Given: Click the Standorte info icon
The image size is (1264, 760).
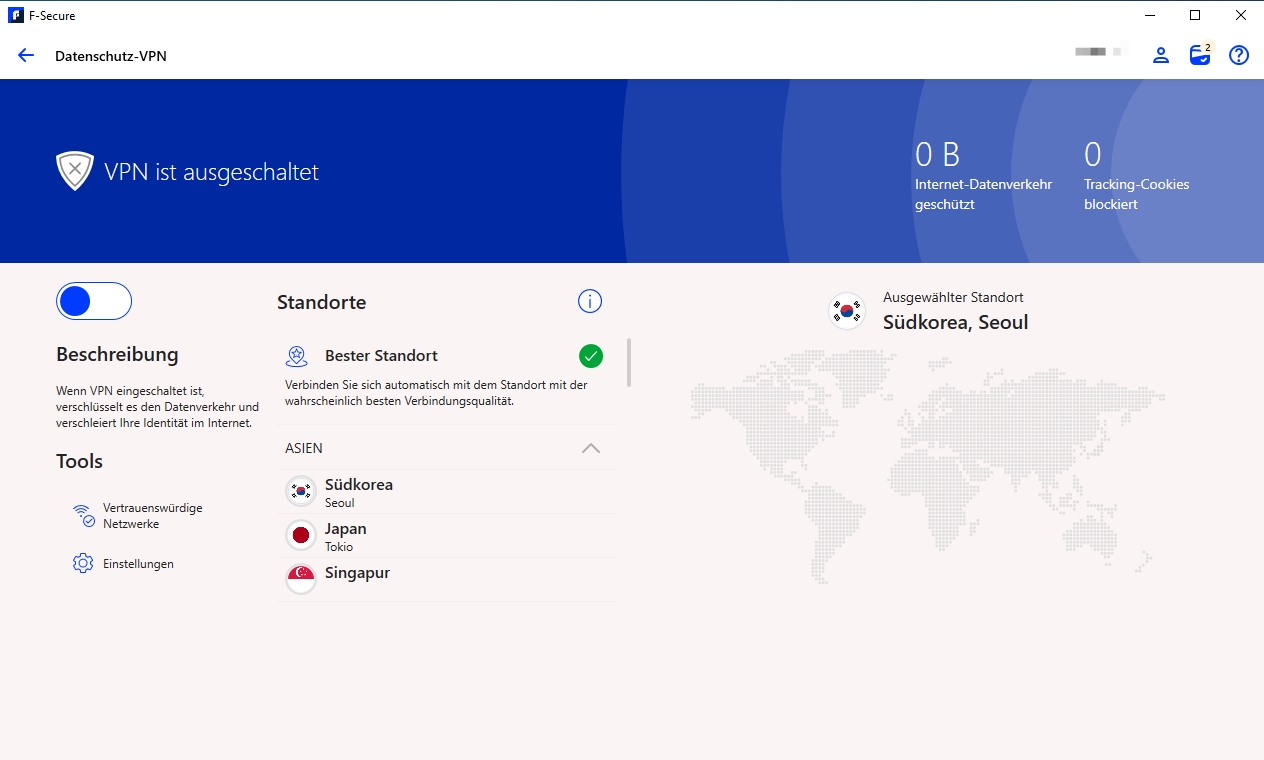Looking at the screenshot, I should (x=590, y=301).
